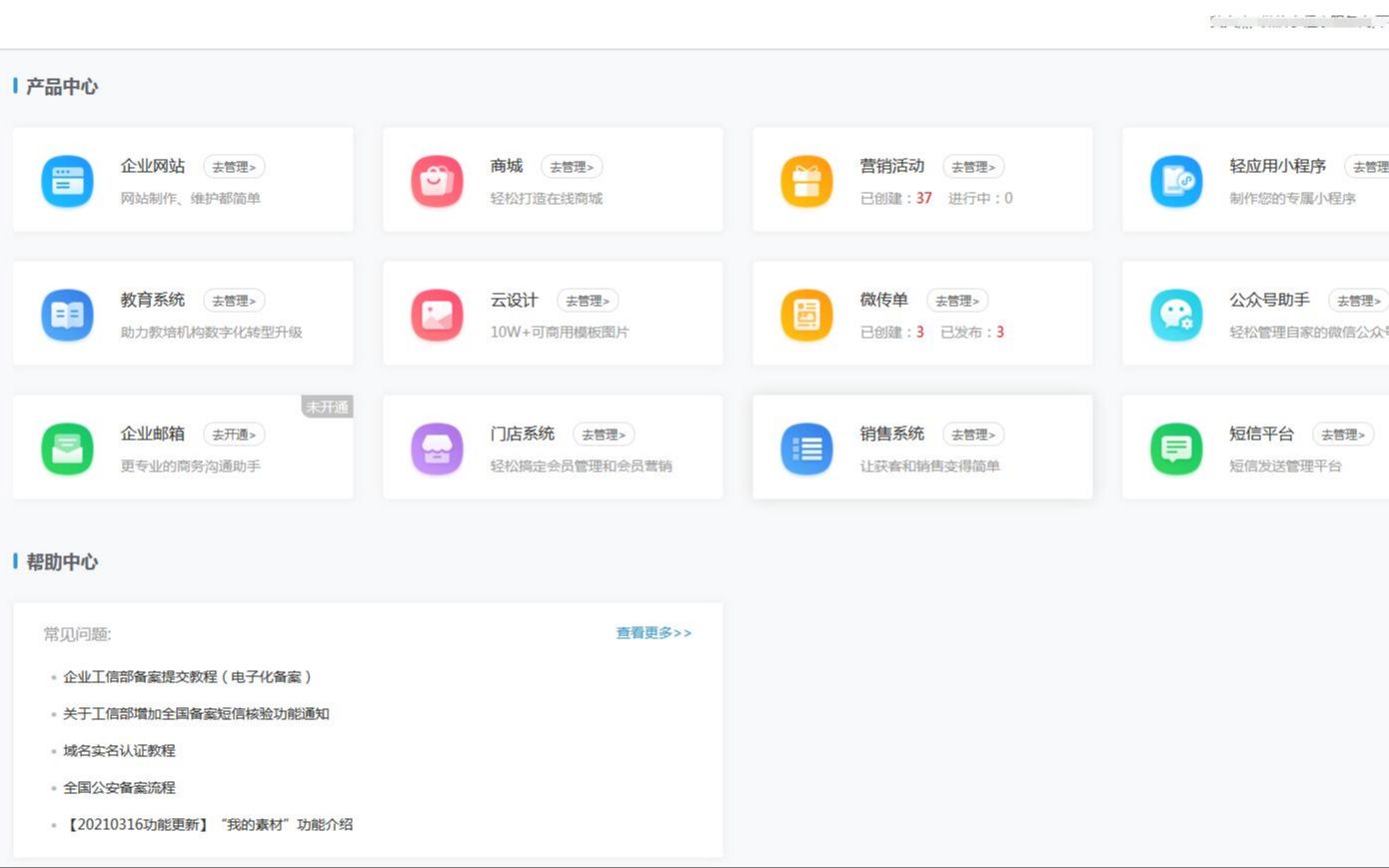Viewport: 1389px width, 868px height.
Task: Click the 短信平台 title text
Action: (x=1262, y=434)
